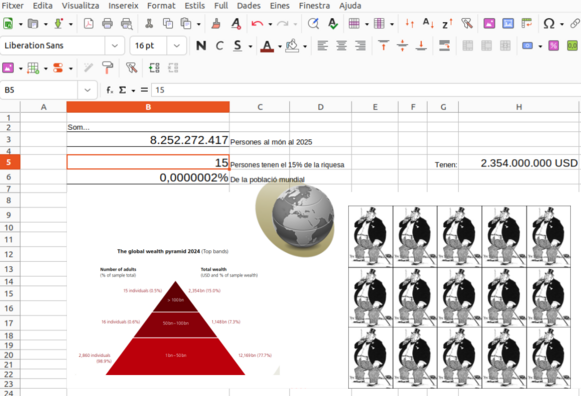
Task: Open the Insereix menu
Action: (x=123, y=6)
